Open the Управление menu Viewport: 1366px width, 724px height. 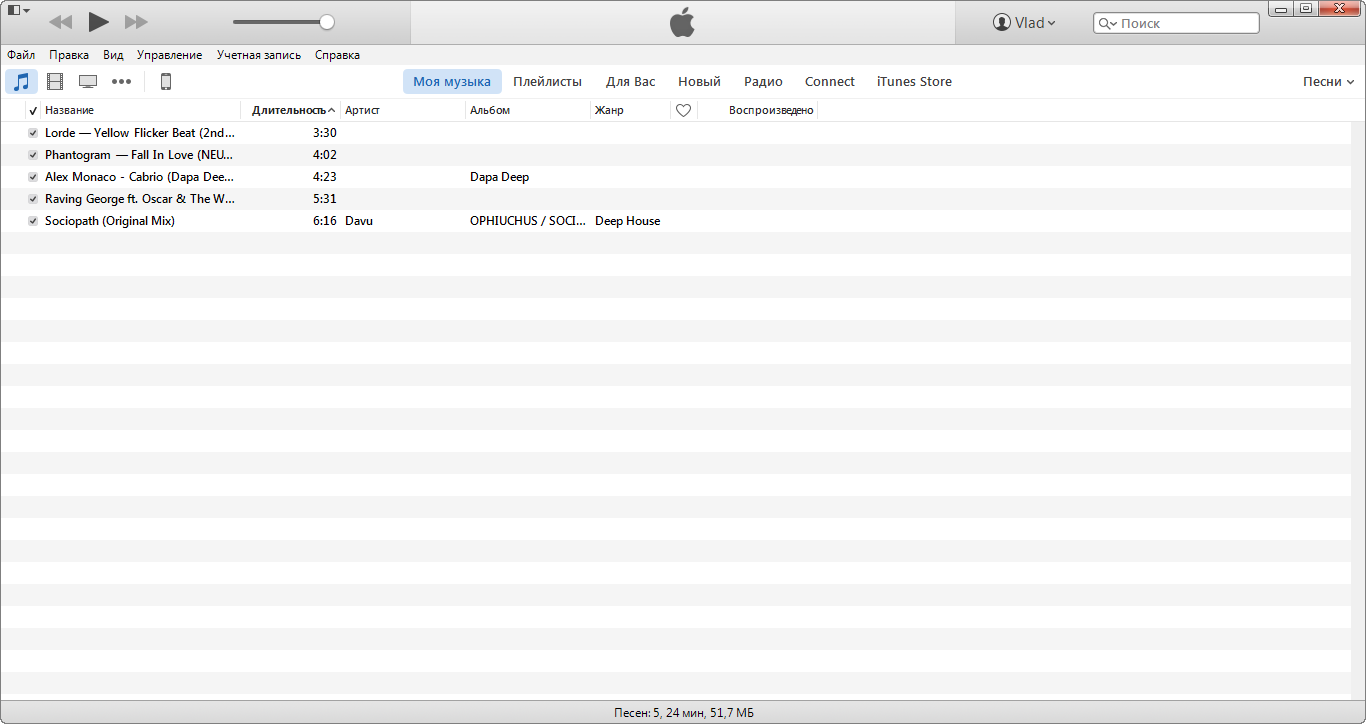pyautogui.click(x=170, y=55)
